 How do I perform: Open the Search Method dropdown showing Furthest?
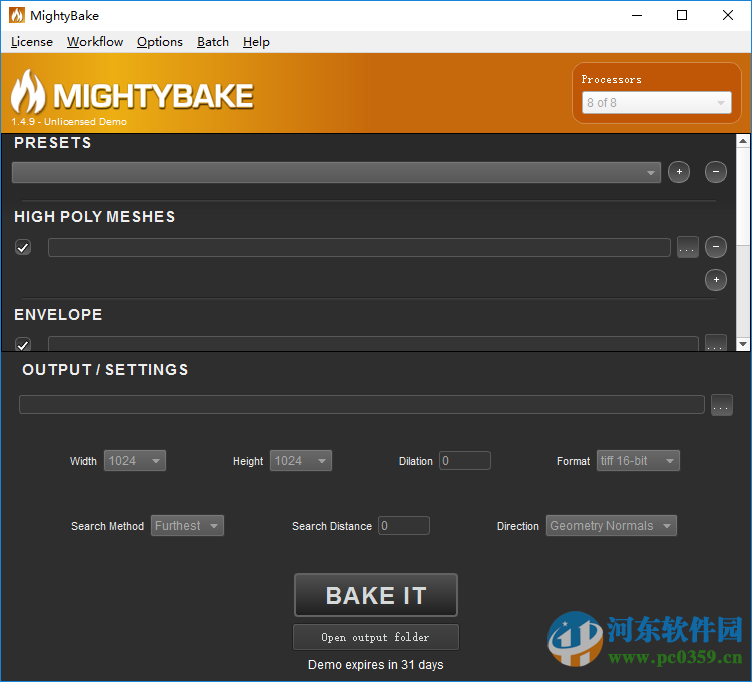click(187, 526)
